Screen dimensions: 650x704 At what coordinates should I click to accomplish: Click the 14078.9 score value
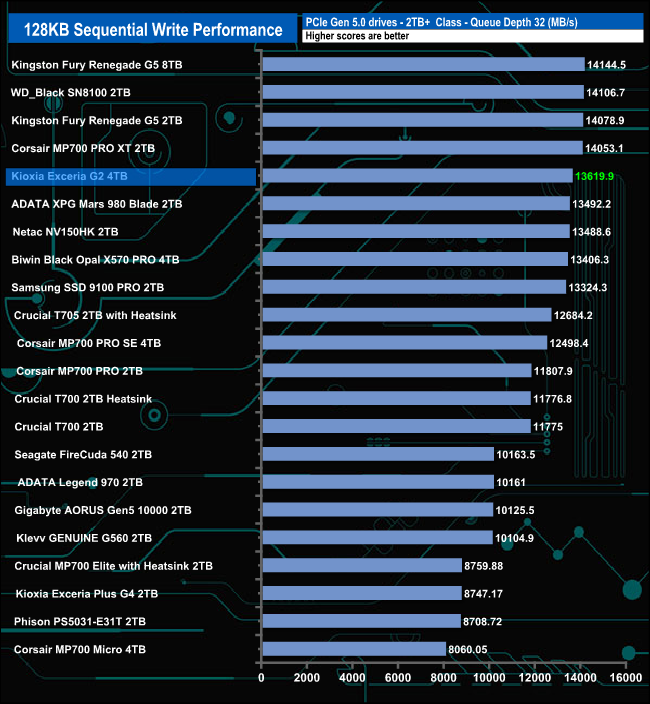pyautogui.click(x=605, y=120)
